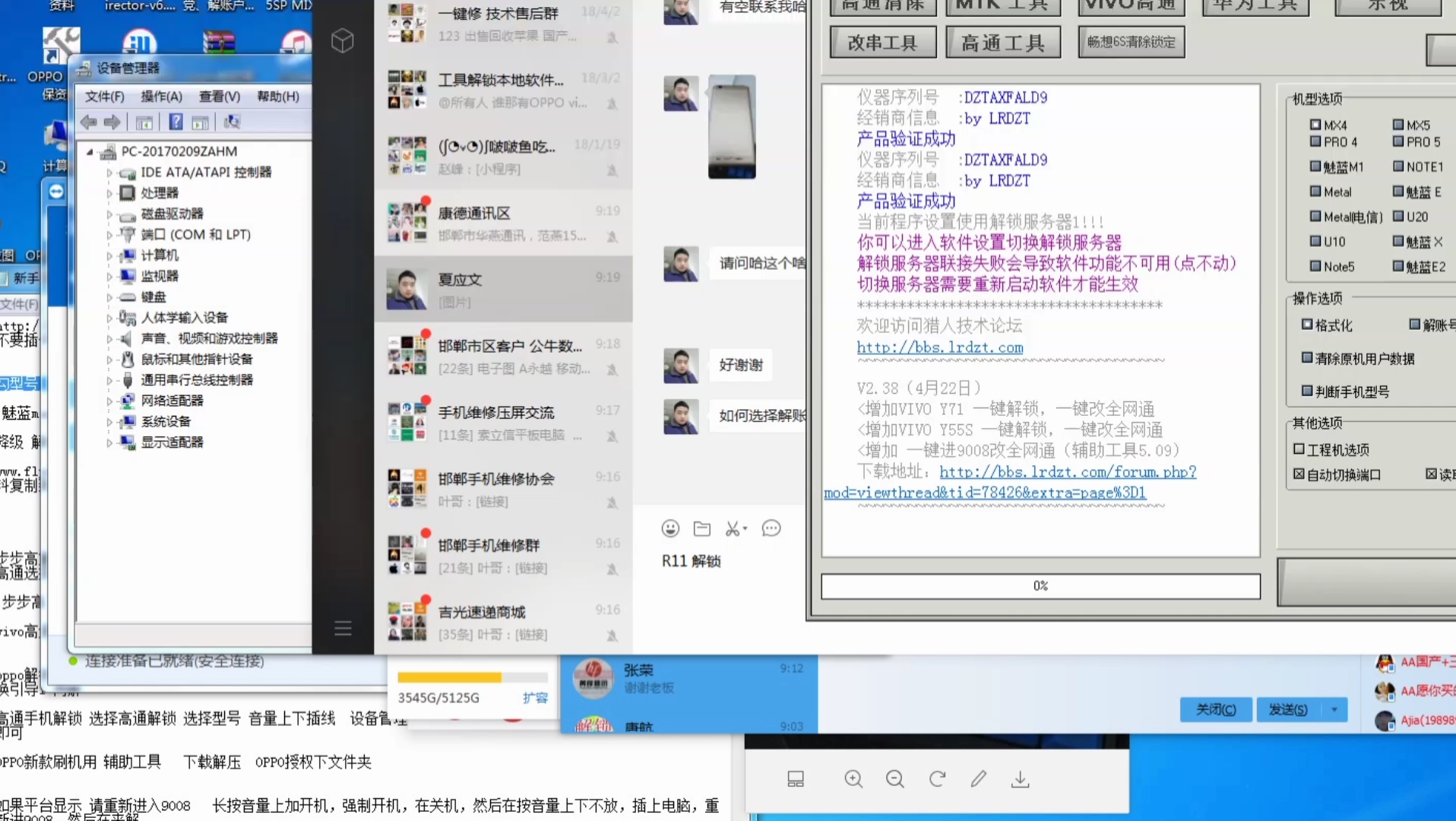The height and width of the screenshot is (821, 1456).
Task: Click 关闭(C) button in QQ chat
Action: click(1216, 710)
